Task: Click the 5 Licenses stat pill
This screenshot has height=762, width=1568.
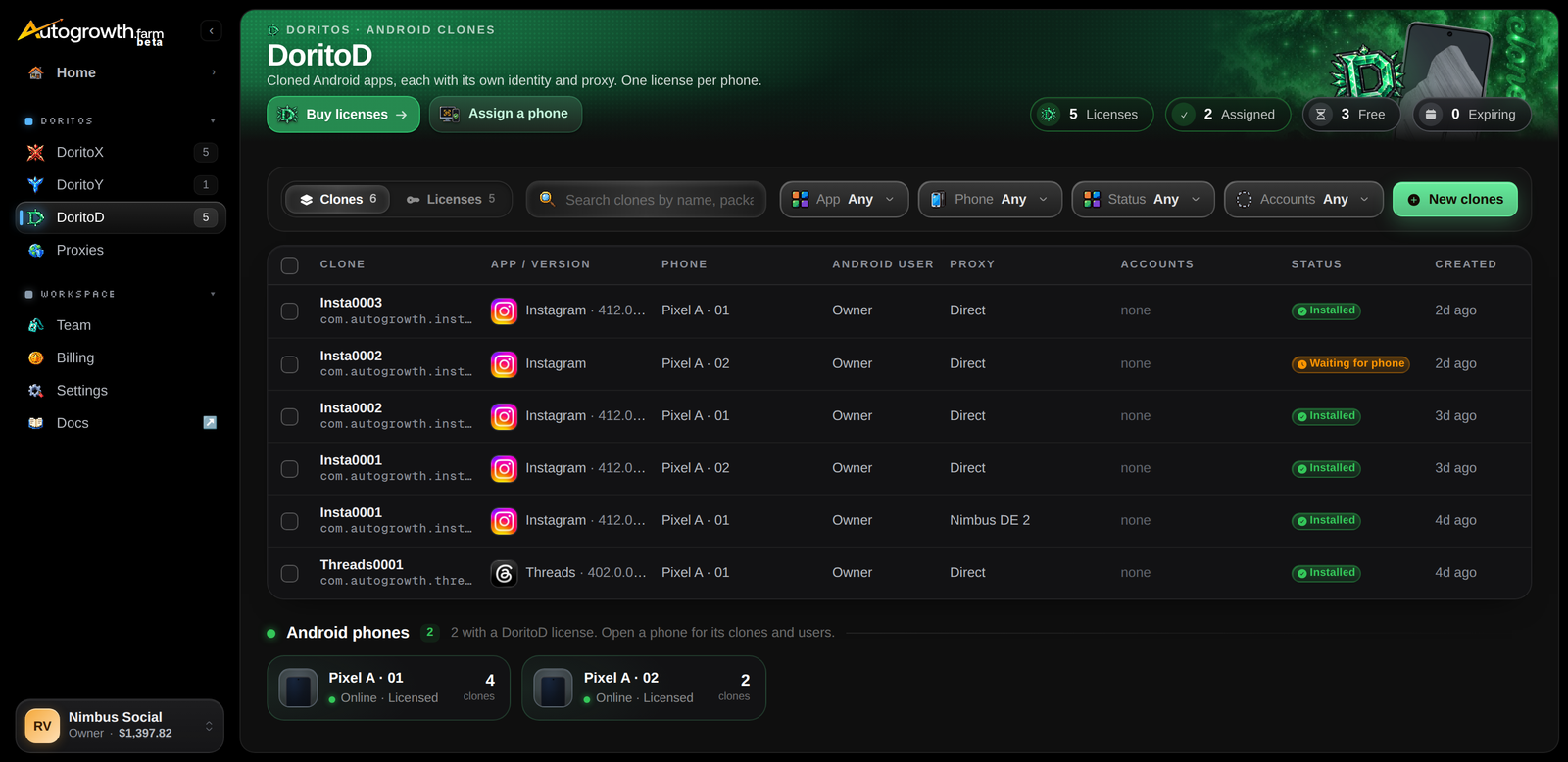Action: tap(1092, 115)
